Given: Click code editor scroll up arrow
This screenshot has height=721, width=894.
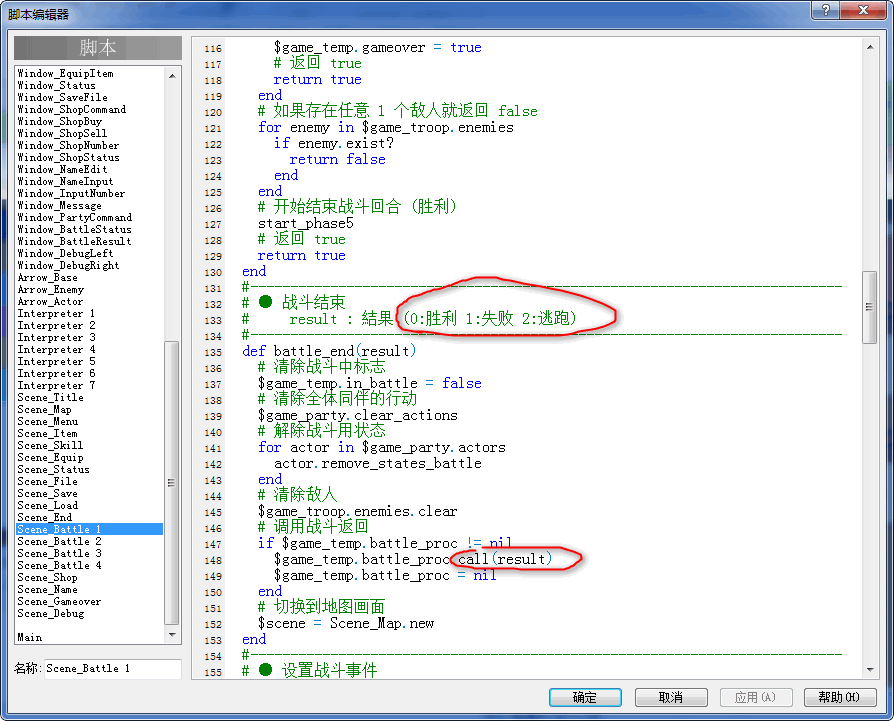Looking at the screenshot, I should coord(869,47).
